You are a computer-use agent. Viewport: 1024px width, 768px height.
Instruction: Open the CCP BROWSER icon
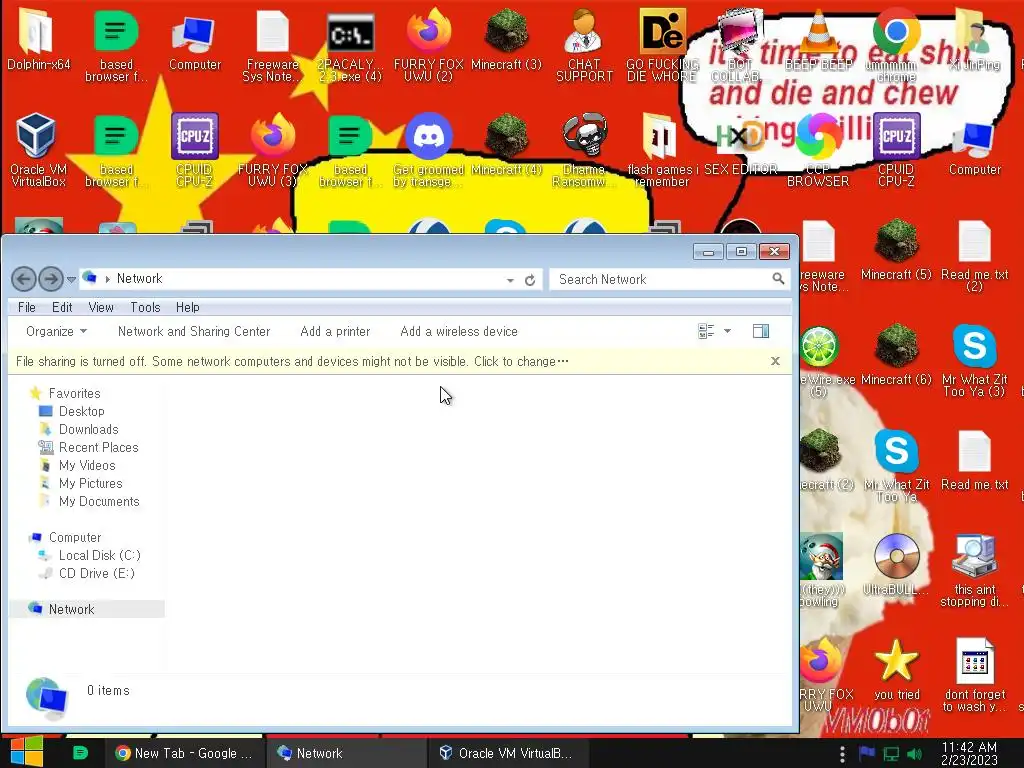tap(818, 149)
